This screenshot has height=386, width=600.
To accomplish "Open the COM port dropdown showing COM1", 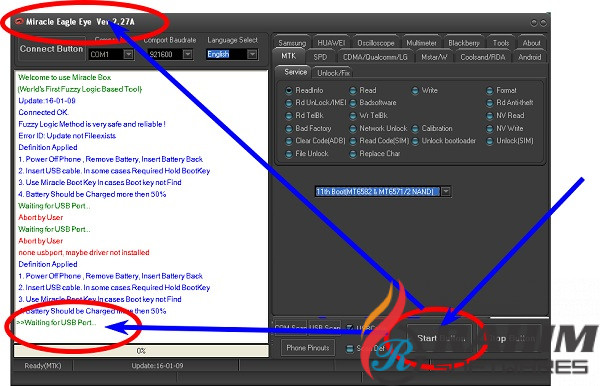I will click(129, 54).
